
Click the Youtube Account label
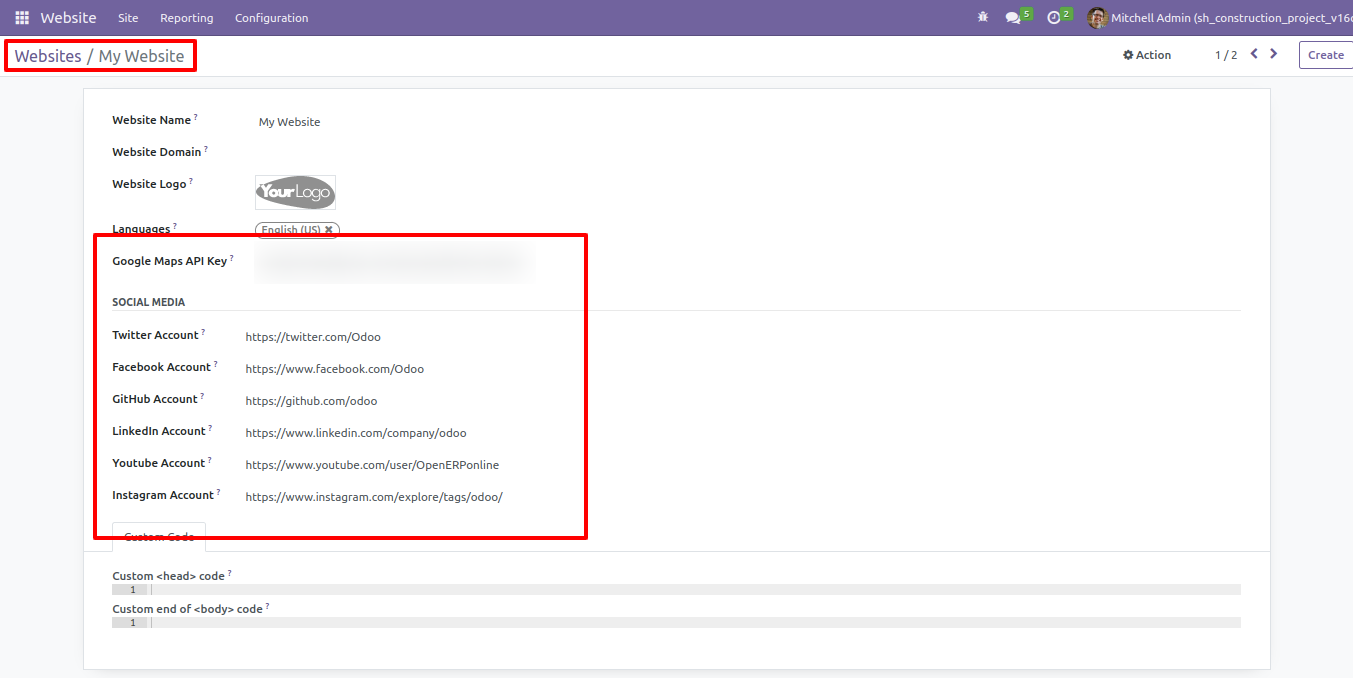click(158, 463)
